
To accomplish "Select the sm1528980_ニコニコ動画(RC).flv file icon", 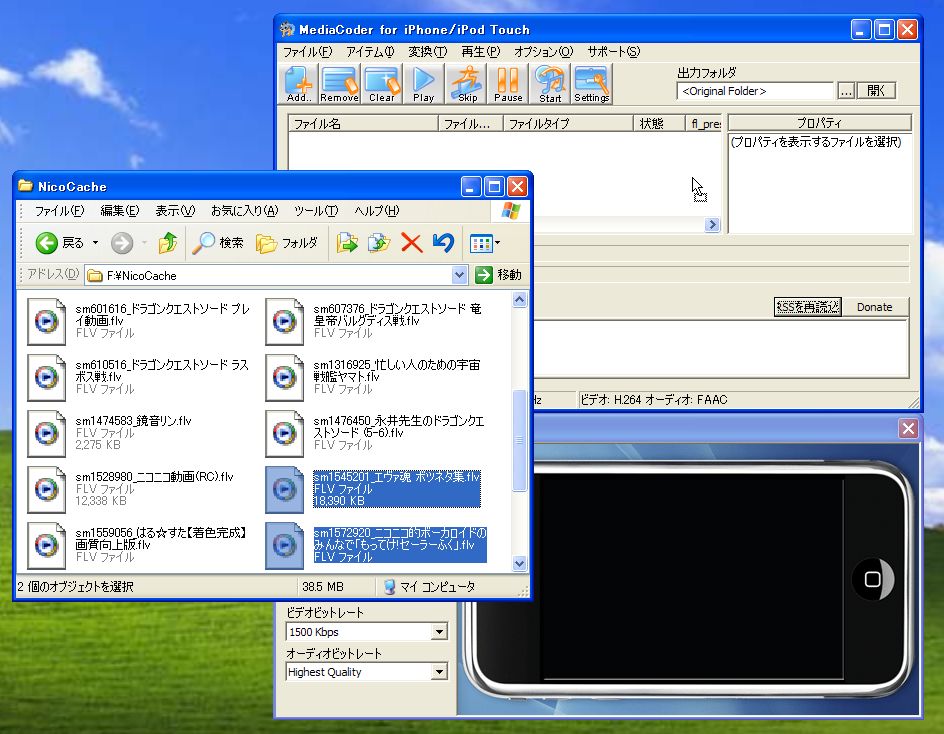I will tap(46, 490).
